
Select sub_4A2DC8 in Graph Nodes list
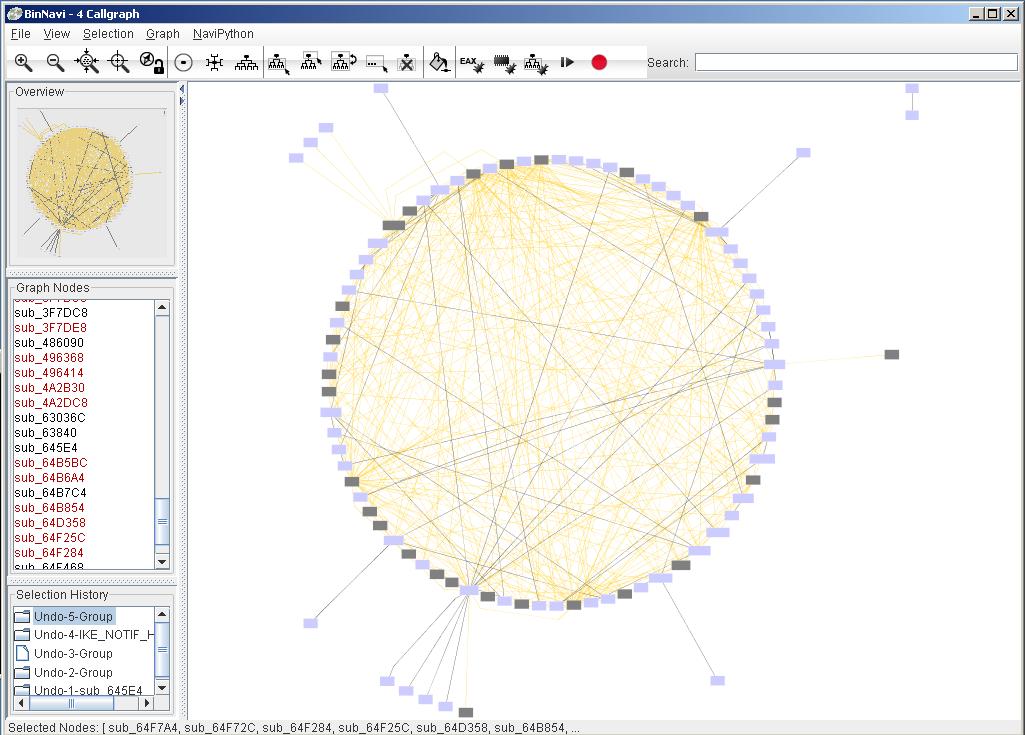[x=51, y=403]
